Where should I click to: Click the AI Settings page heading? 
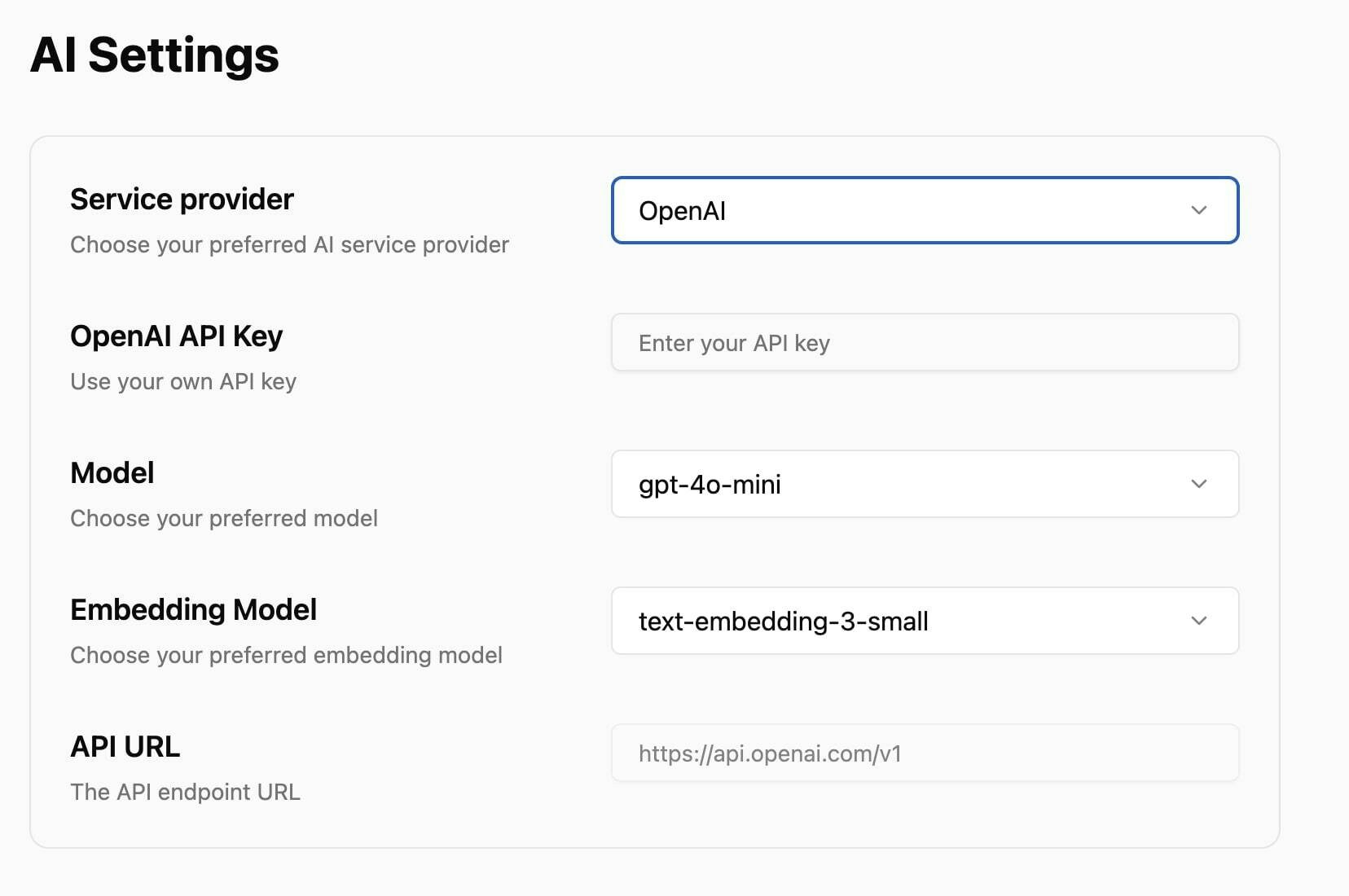pos(155,55)
